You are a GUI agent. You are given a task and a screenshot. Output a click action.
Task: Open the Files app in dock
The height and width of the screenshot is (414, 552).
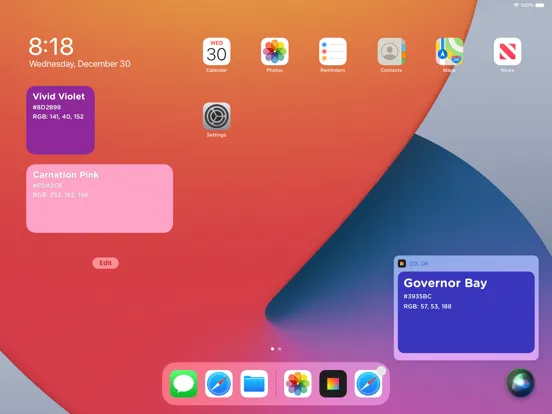[x=254, y=383]
